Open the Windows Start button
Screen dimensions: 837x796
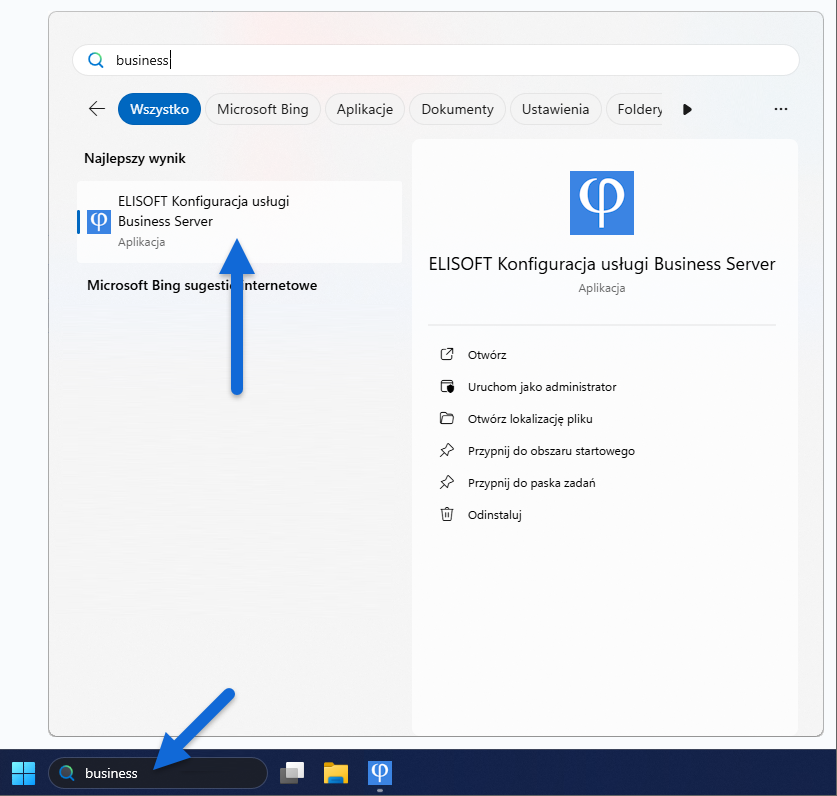[x=22, y=772]
